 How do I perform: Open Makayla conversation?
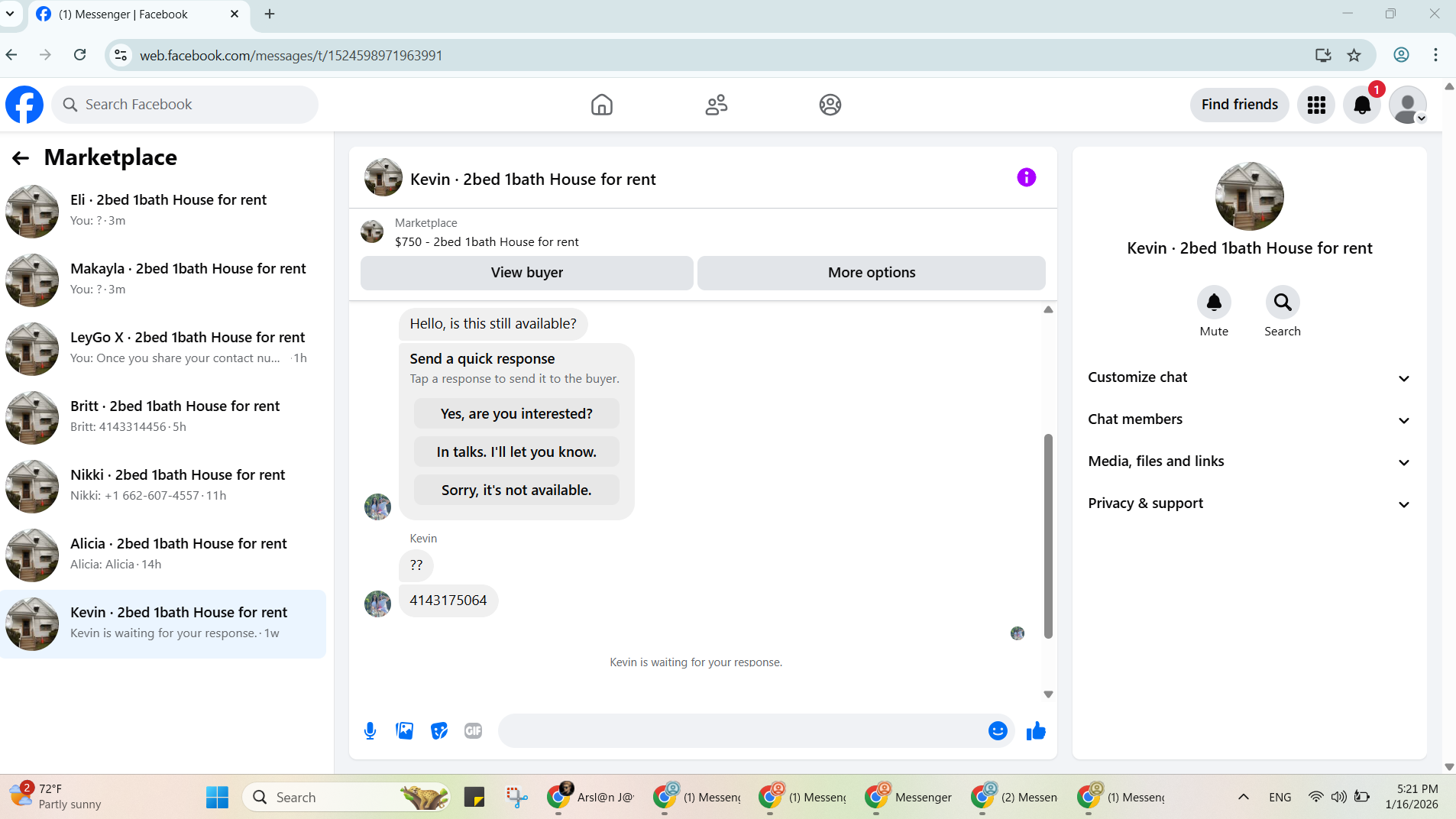(x=163, y=280)
